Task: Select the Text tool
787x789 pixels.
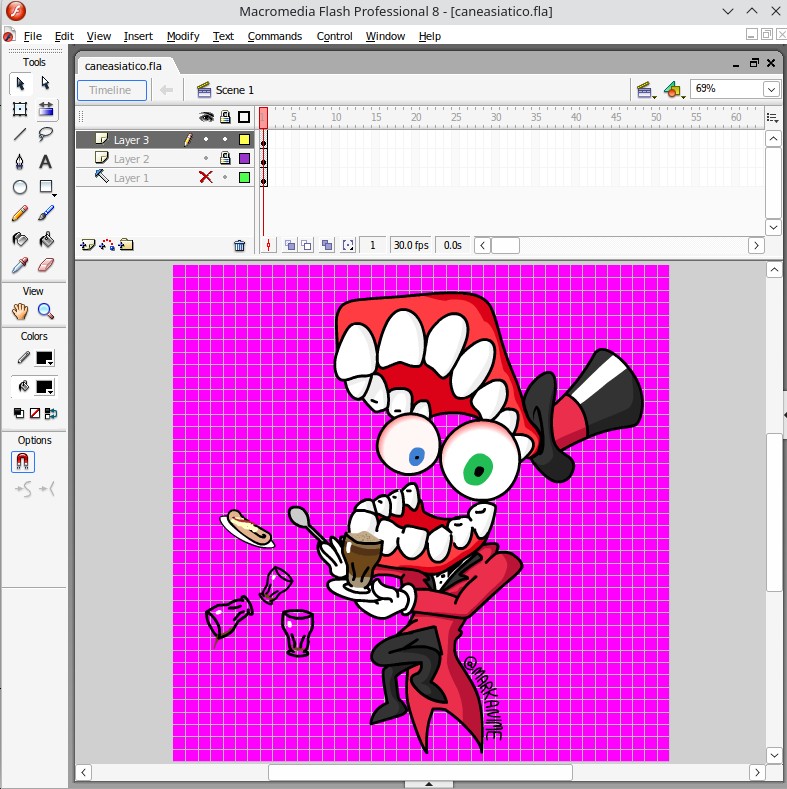Action: 46,162
